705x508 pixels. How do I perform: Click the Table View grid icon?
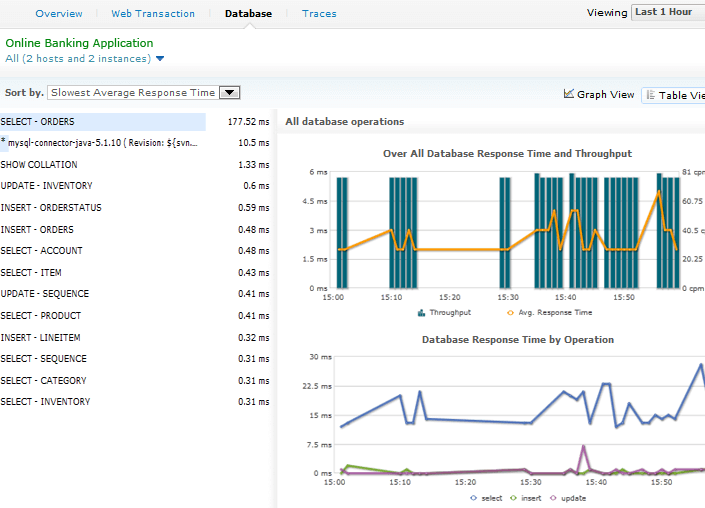[x=650, y=95]
